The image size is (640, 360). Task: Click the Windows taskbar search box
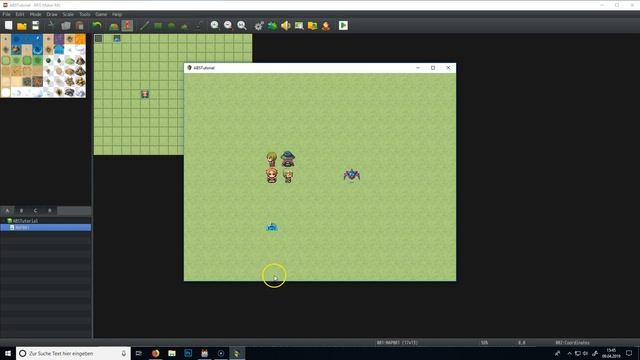pos(73,353)
